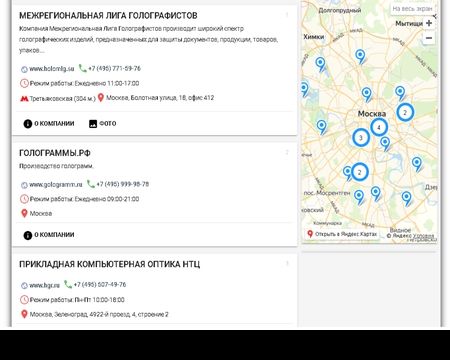
Task: Click Производство голограмм description
Action: click(x=56, y=166)
